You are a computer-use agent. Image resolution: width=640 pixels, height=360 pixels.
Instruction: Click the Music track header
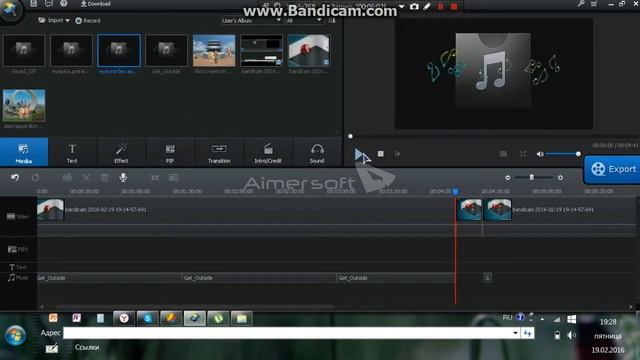[x=18, y=278]
